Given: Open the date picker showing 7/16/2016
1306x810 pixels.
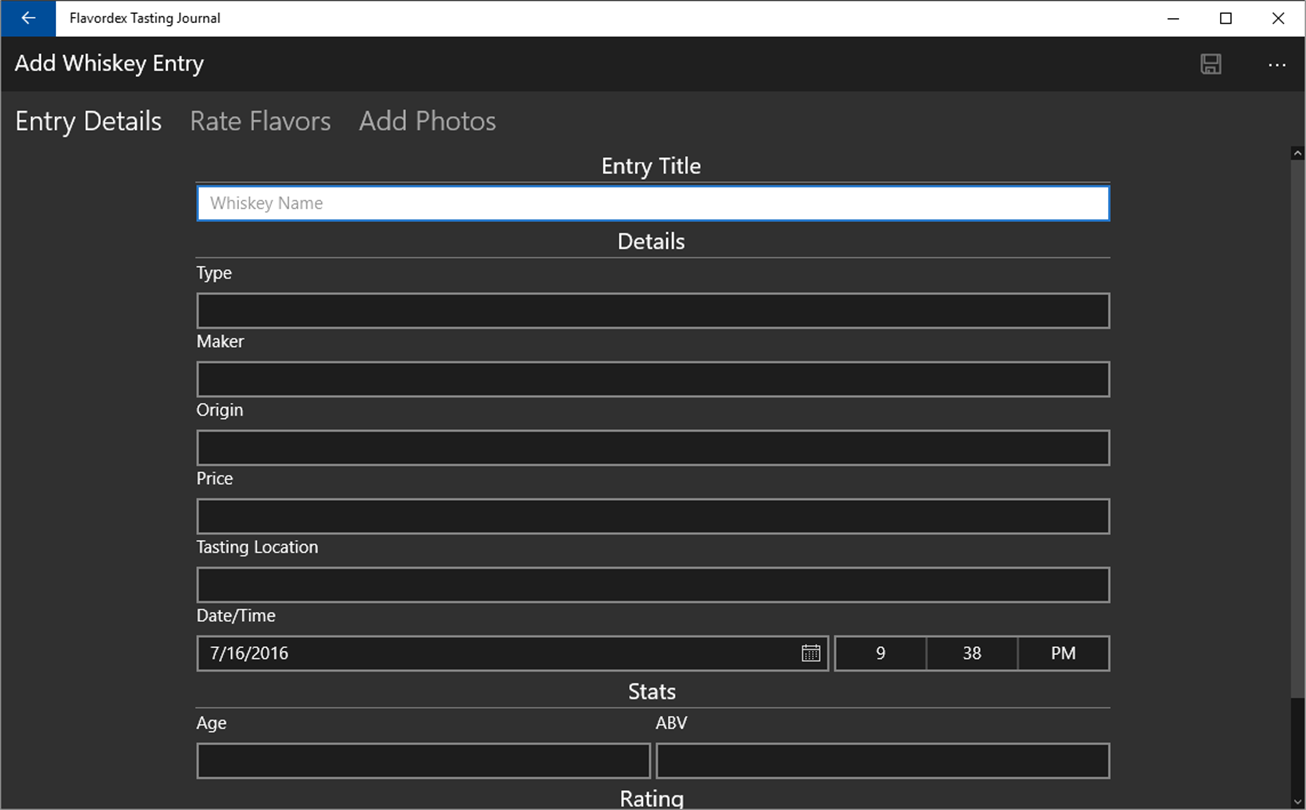Looking at the screenshot, I should click(x=512, y=653).
